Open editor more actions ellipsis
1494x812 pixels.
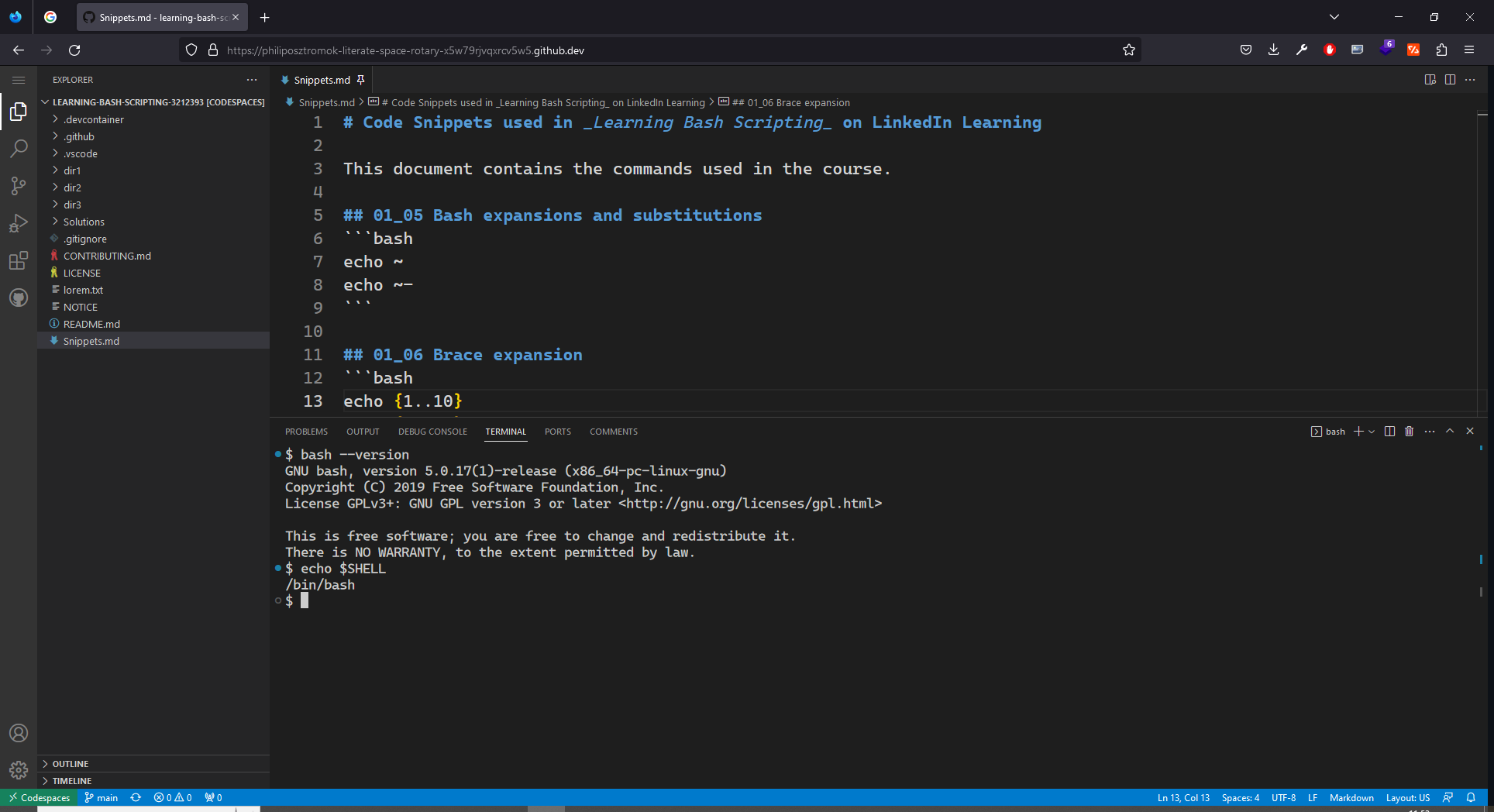pos(1470,80)
